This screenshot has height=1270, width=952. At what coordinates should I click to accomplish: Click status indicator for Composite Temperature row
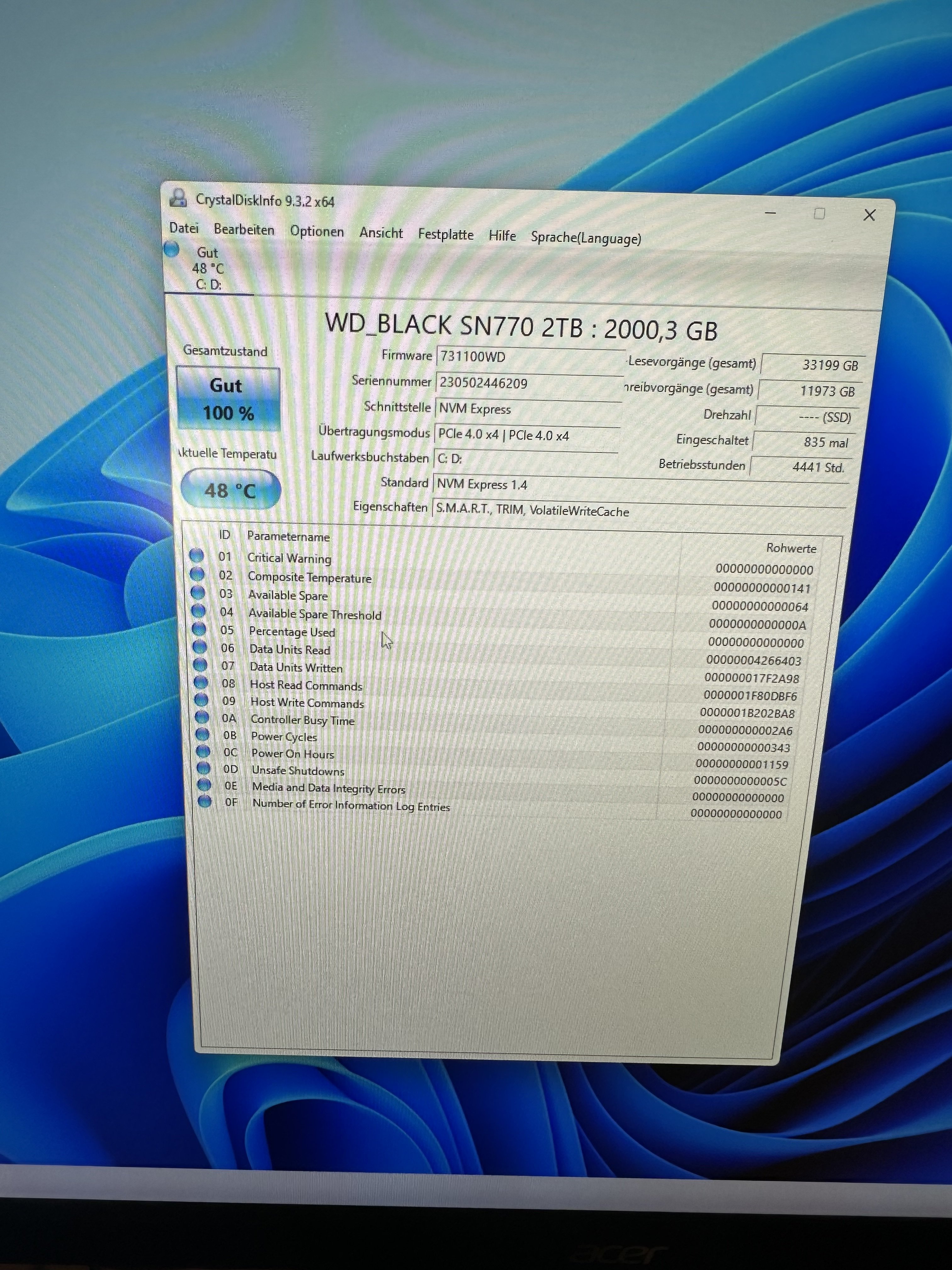click(197, 574)
